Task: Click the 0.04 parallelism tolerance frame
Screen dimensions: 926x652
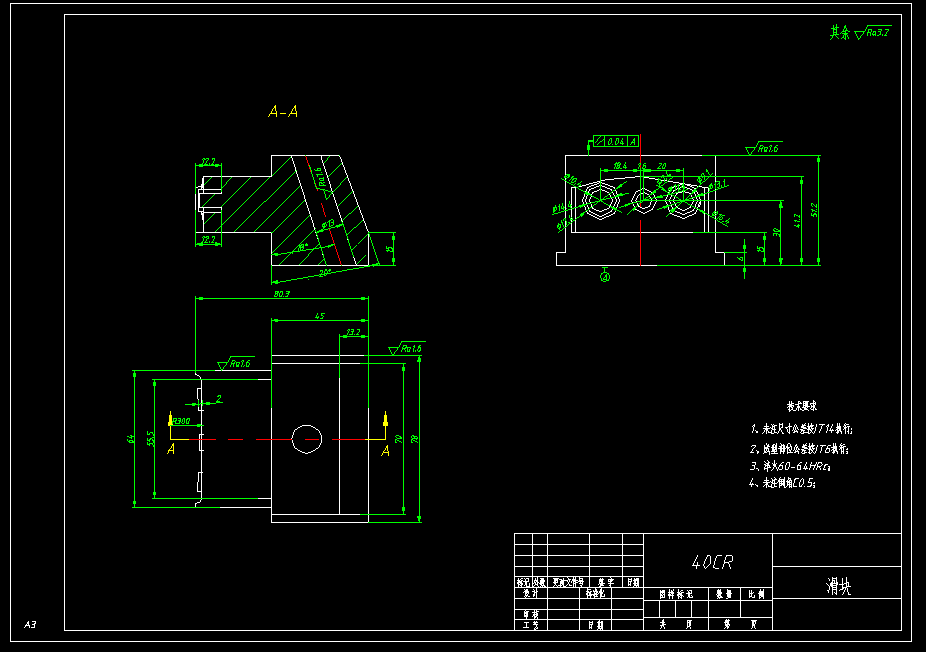Action: tap(616, 141)
